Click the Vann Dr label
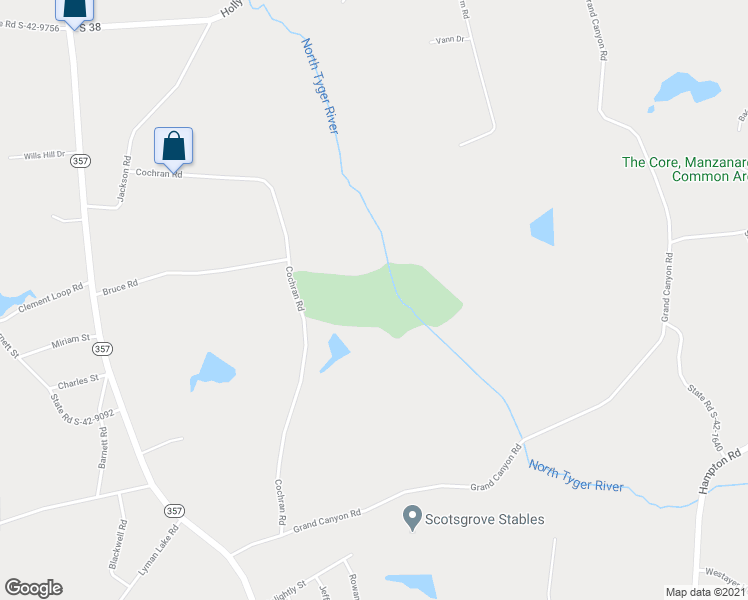Viewport: 748px width, 600px height. point(450,40)
